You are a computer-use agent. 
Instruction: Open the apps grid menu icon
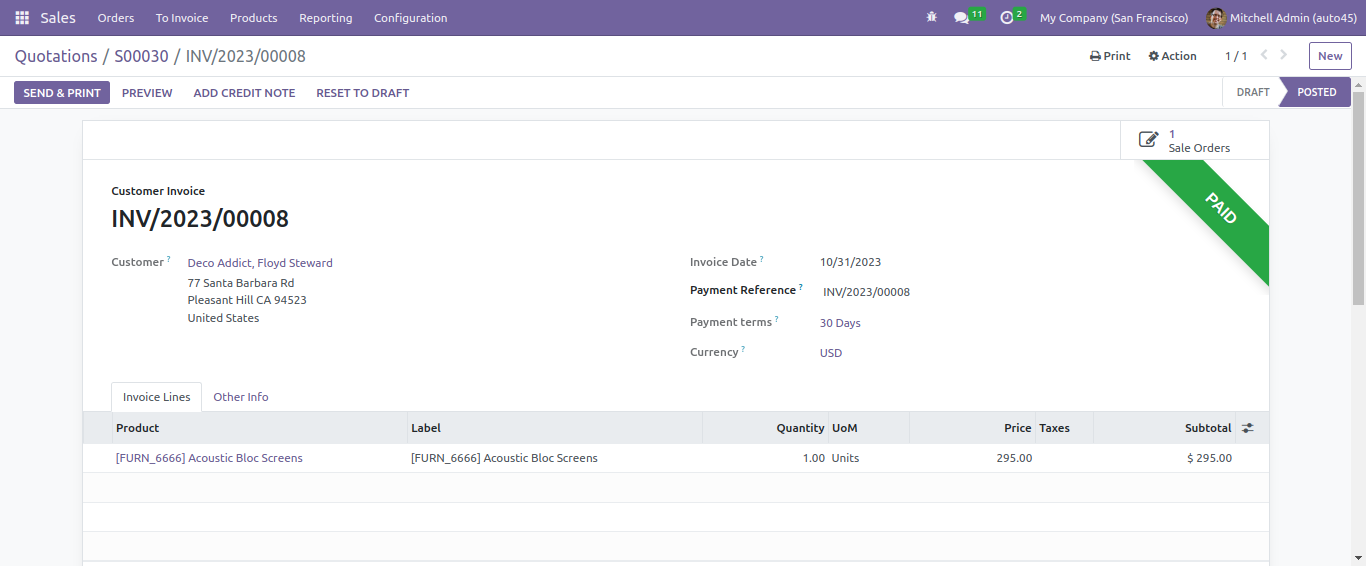click(x=22, y=18)
